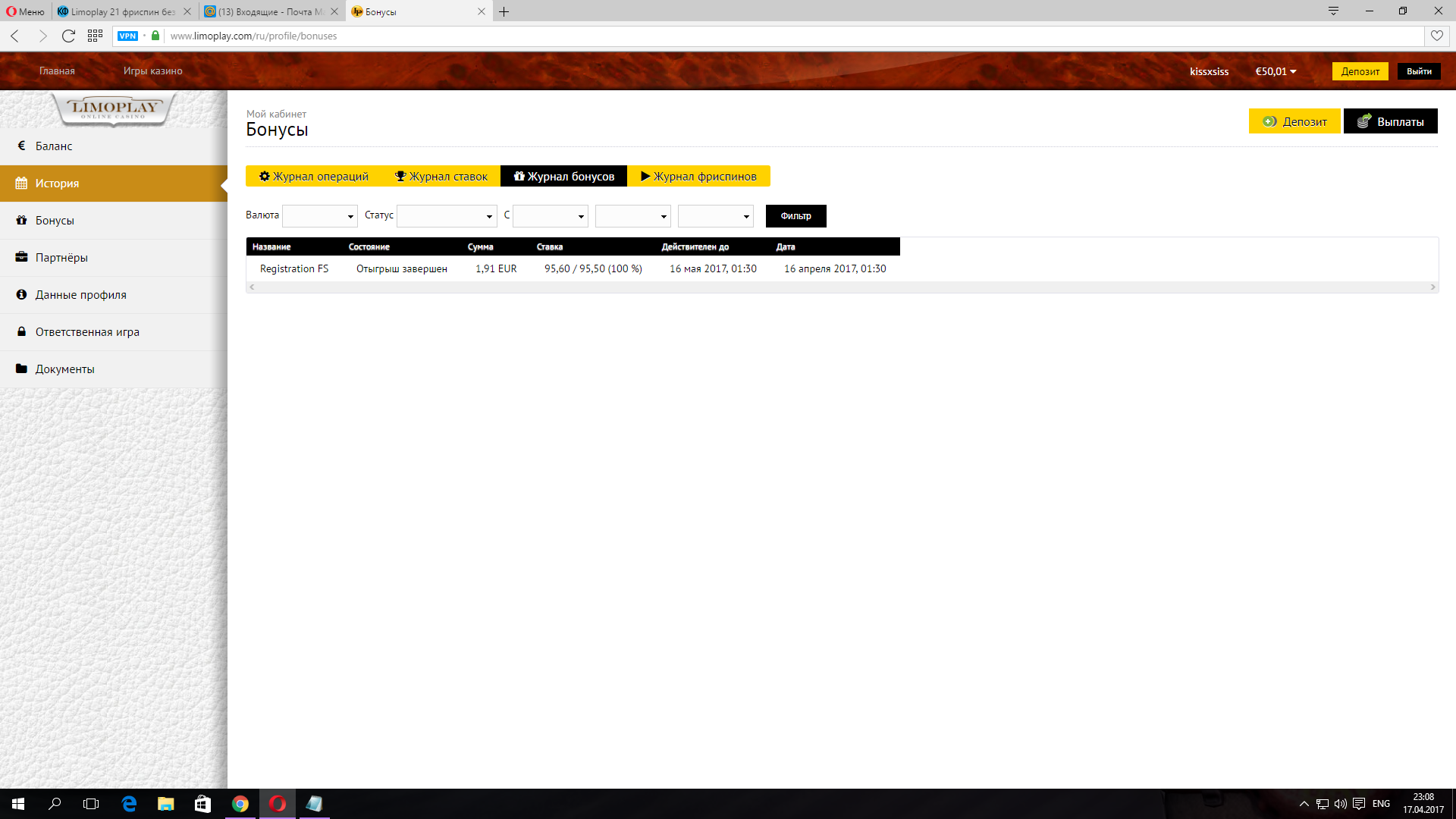The height and width of the screenshot is (819, 1456).
Task: Open Chrome from the taskbar
Action: (x=240, y=804)
